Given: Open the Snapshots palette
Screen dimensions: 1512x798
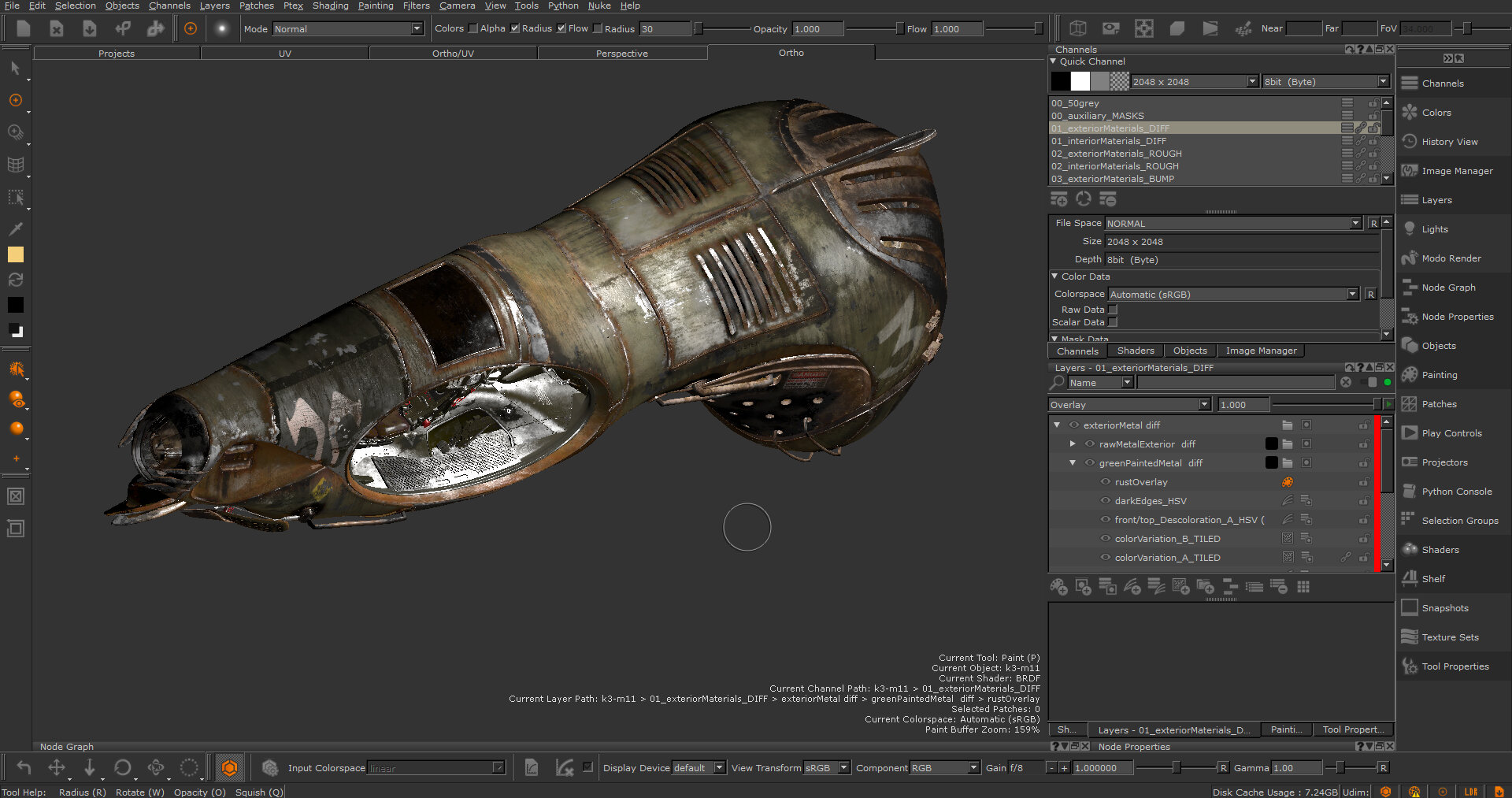Looking at the screenshot, I should tap(1444, 608).
